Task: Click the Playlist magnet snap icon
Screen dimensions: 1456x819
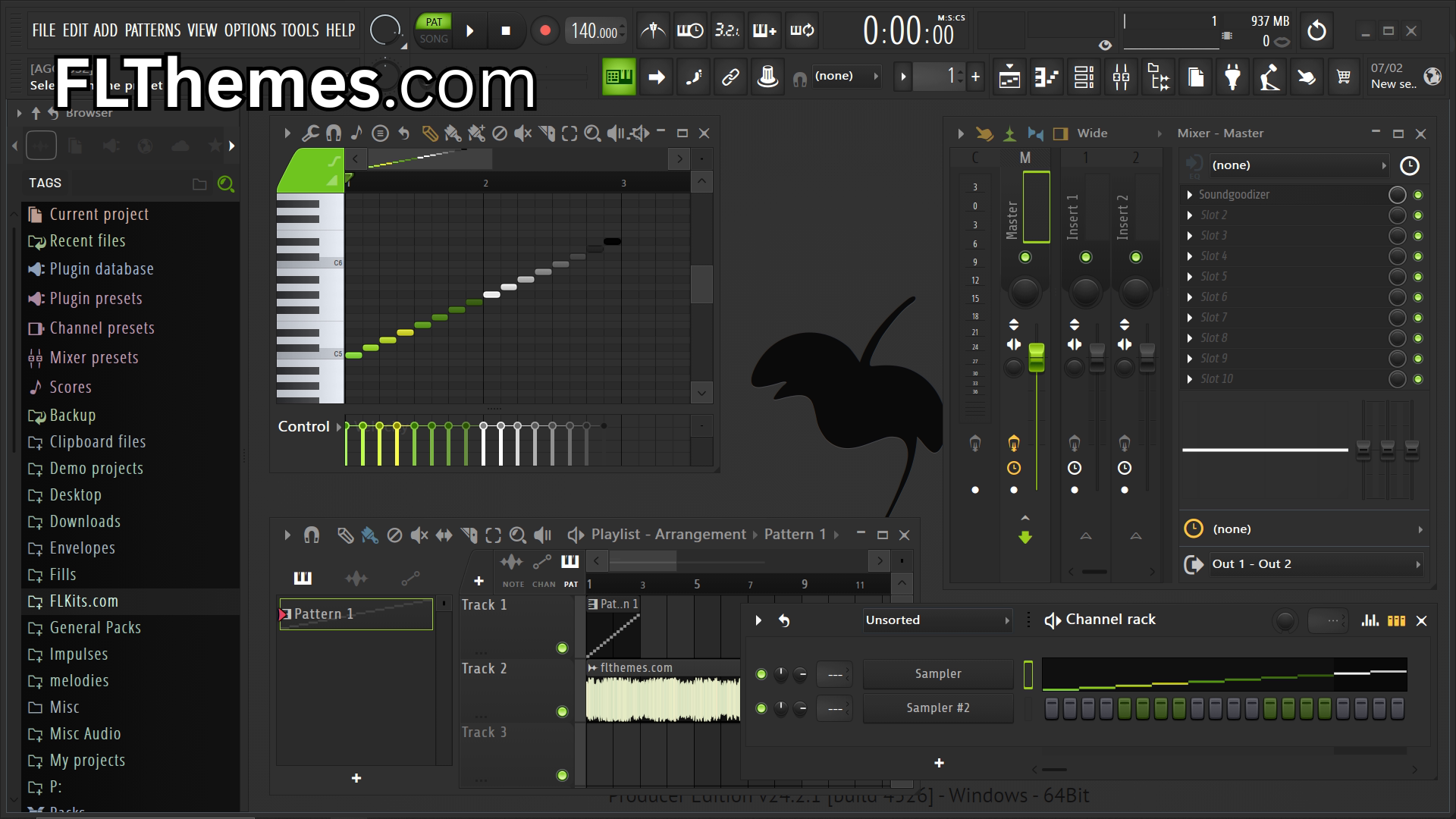Action: 312,535
